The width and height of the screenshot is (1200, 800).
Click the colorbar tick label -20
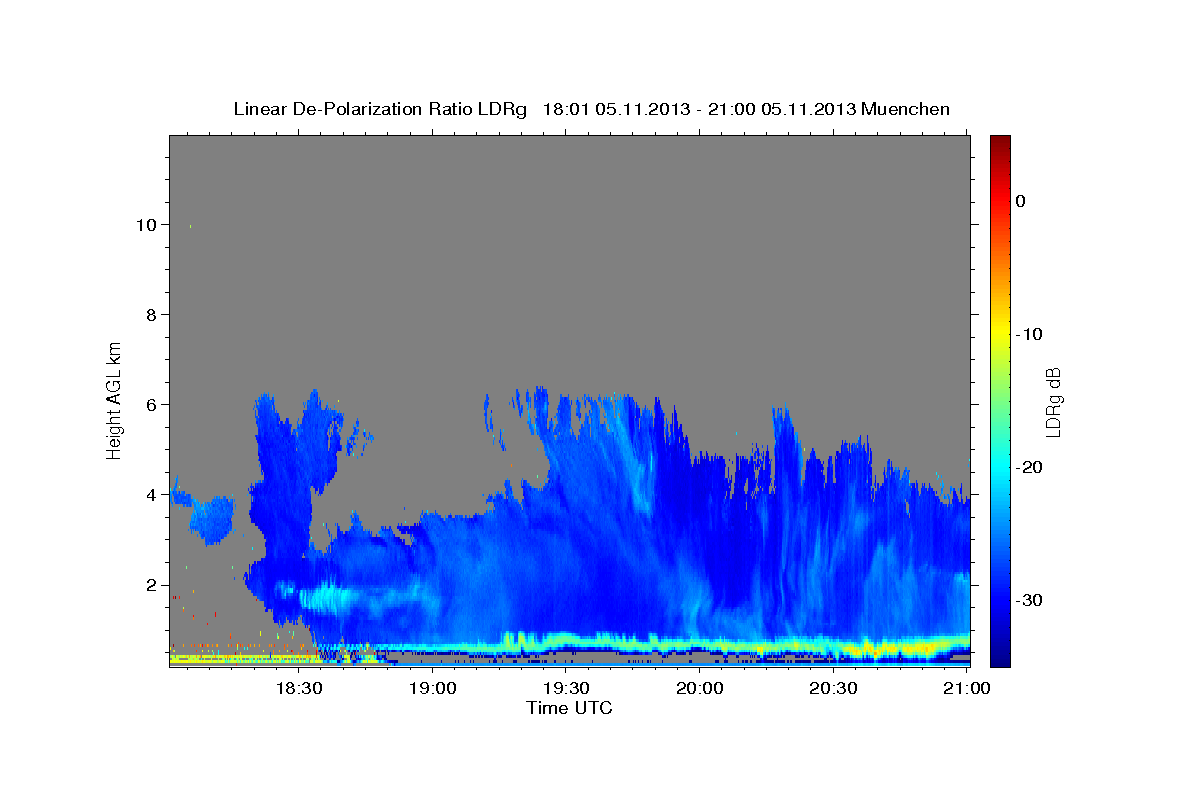click(x=1029, y=467)
